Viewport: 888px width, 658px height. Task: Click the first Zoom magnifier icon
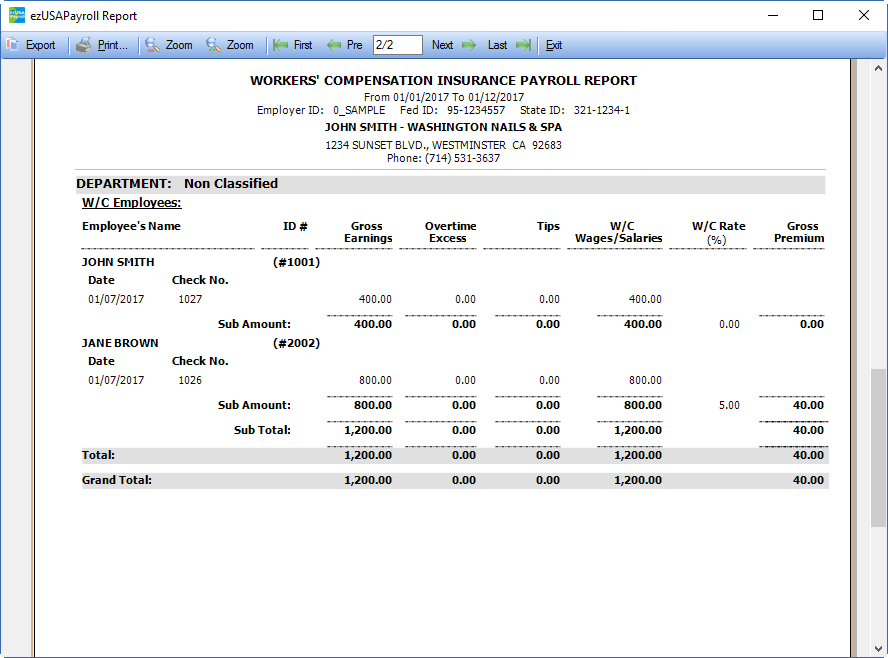point(152,45)
